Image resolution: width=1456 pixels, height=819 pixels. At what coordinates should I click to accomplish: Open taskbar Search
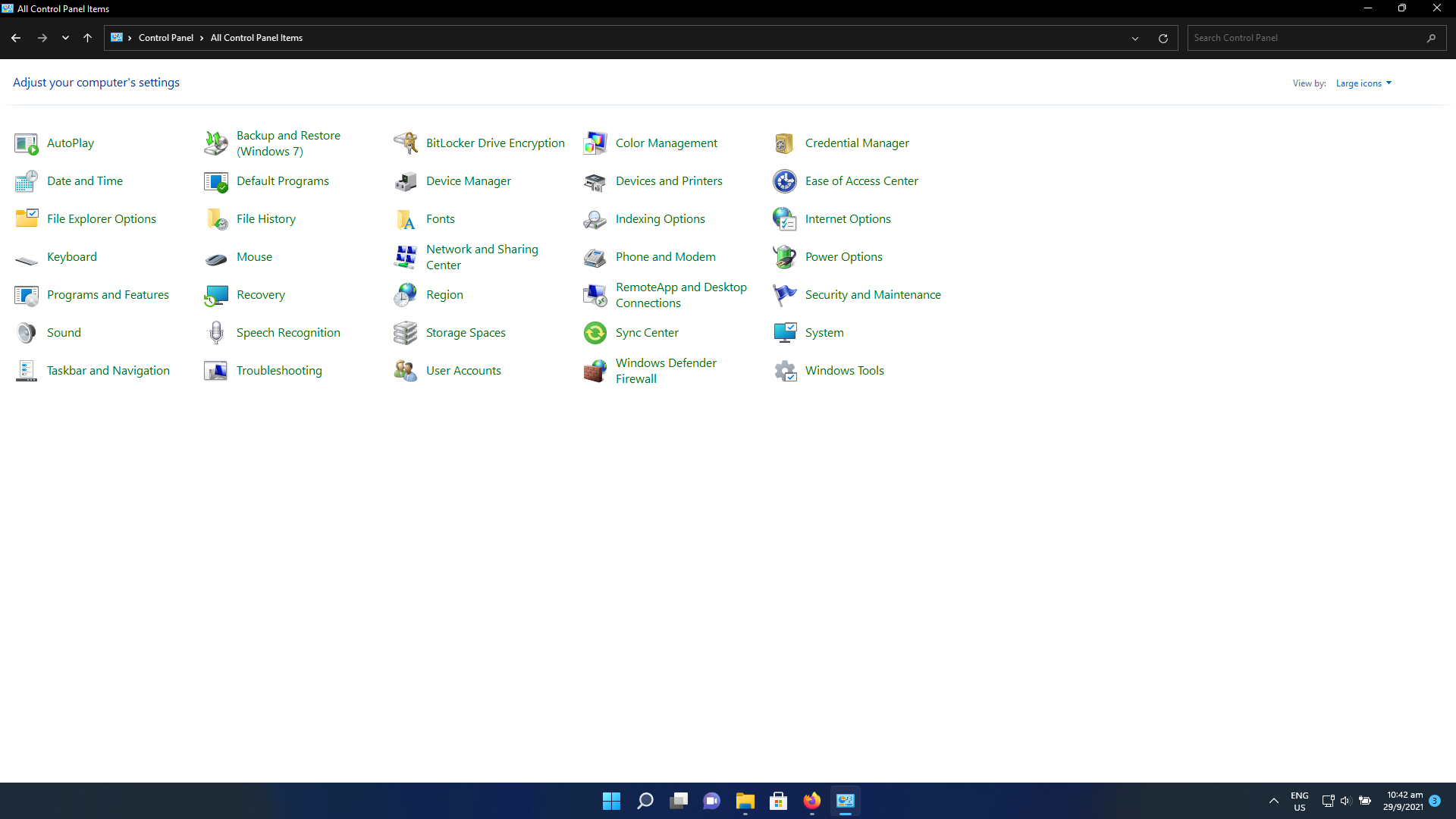645,801
